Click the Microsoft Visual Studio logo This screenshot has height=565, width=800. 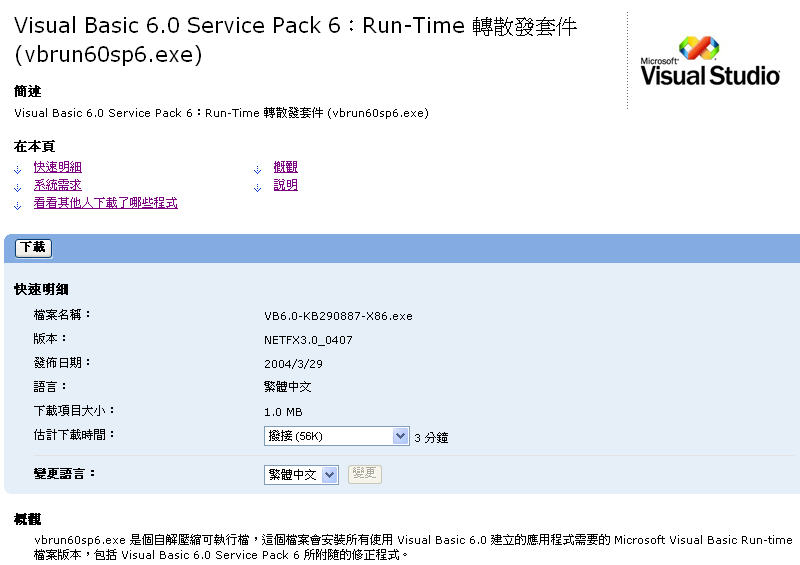pos(710,61)
